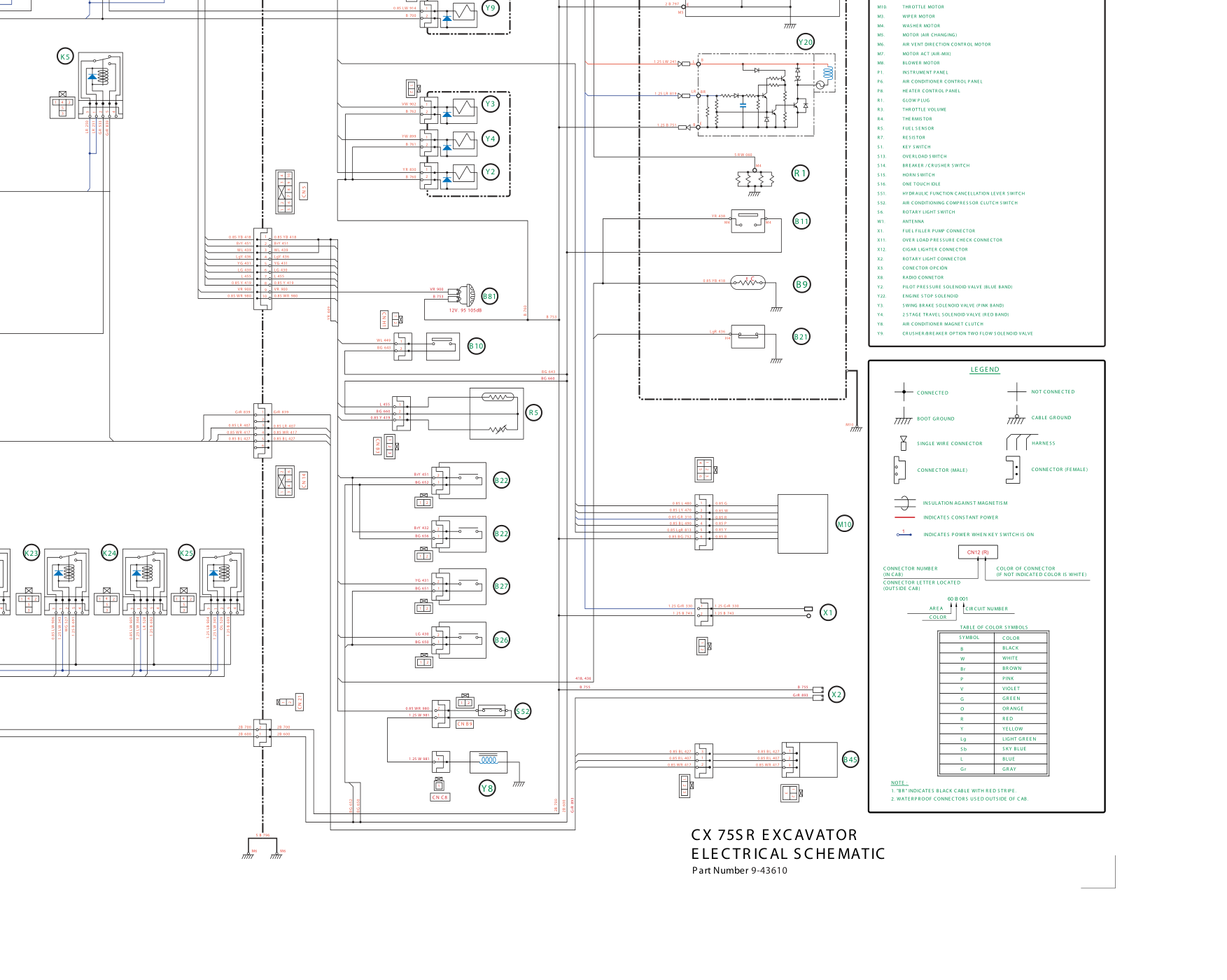Select the R5 fuel sensor designator
The image size is (1227, 980).
[533, 413]
